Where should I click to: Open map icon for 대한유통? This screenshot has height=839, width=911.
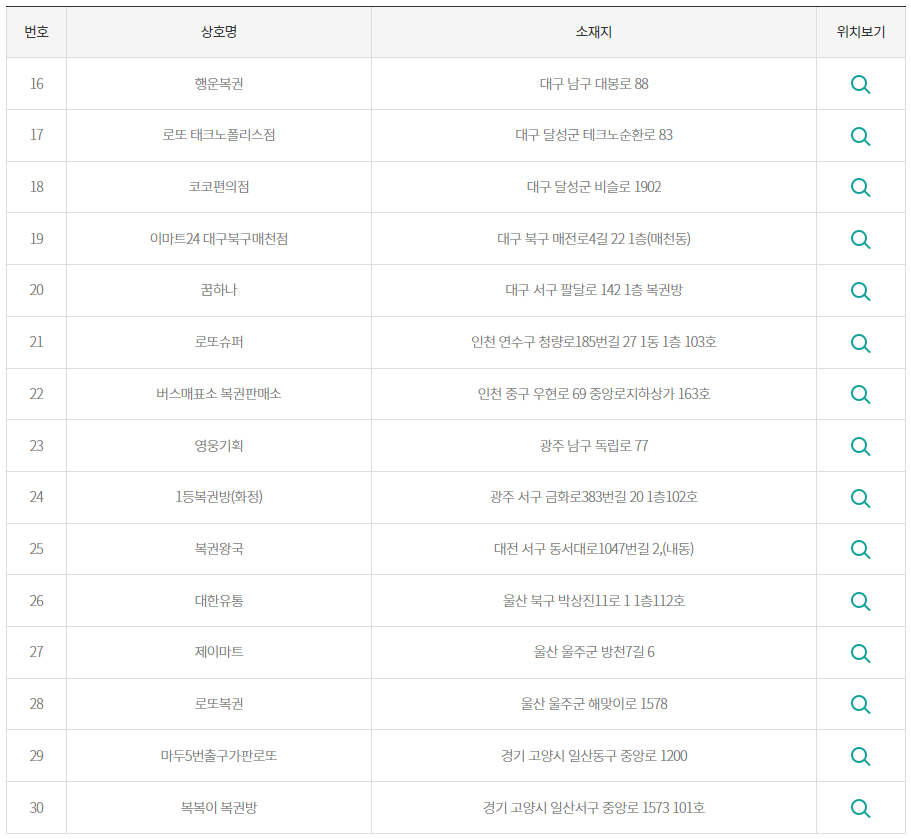click(860, 601)
